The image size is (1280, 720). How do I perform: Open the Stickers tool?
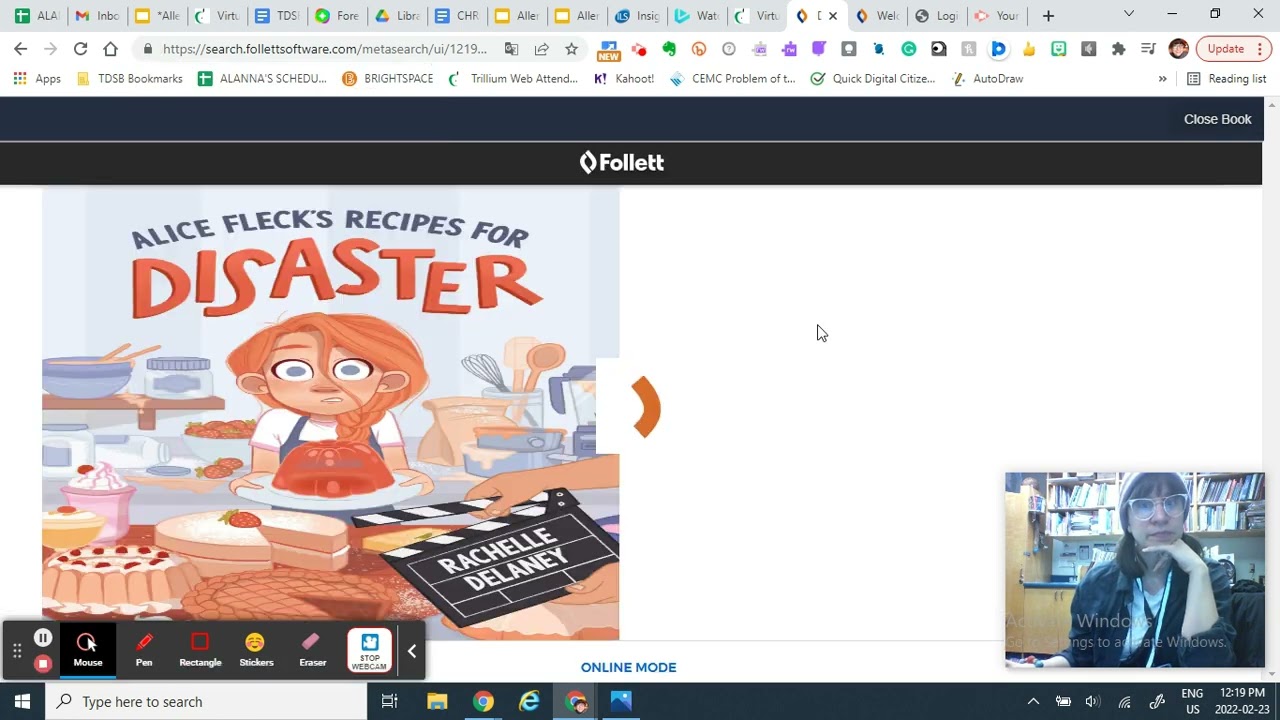coord(256,649)
